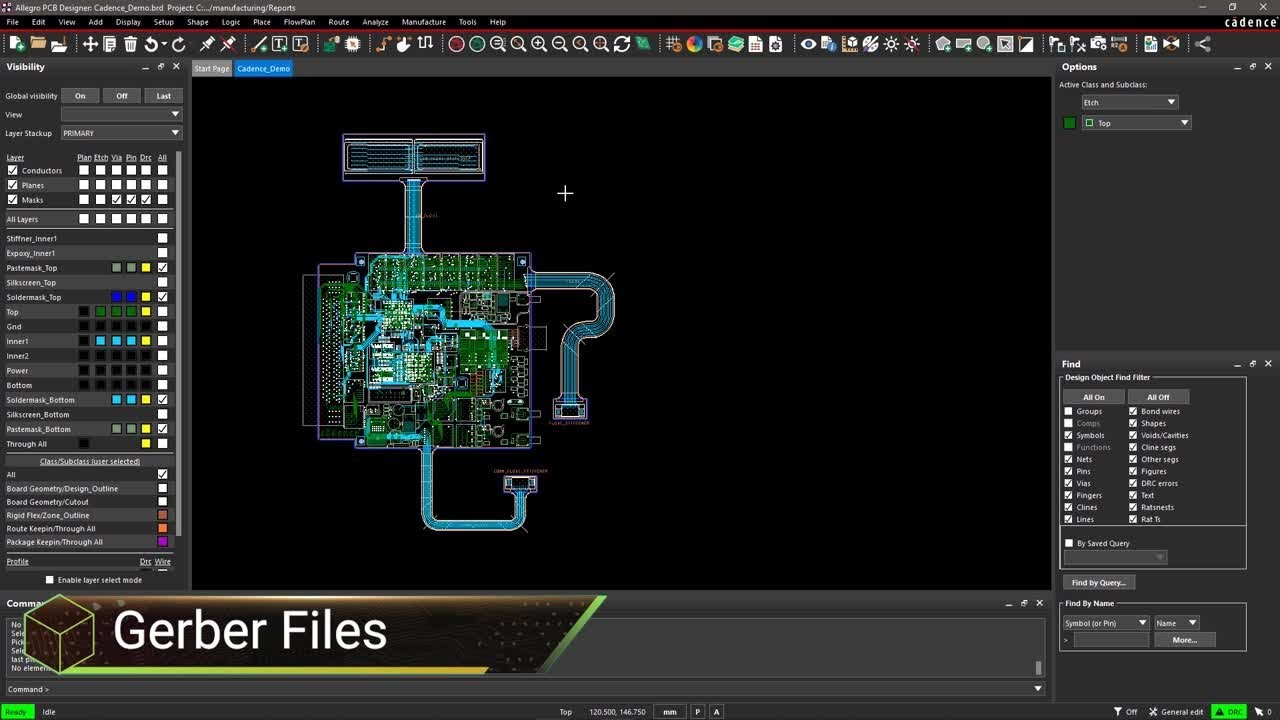Select the add rectangle shape icon

point(964,44)
